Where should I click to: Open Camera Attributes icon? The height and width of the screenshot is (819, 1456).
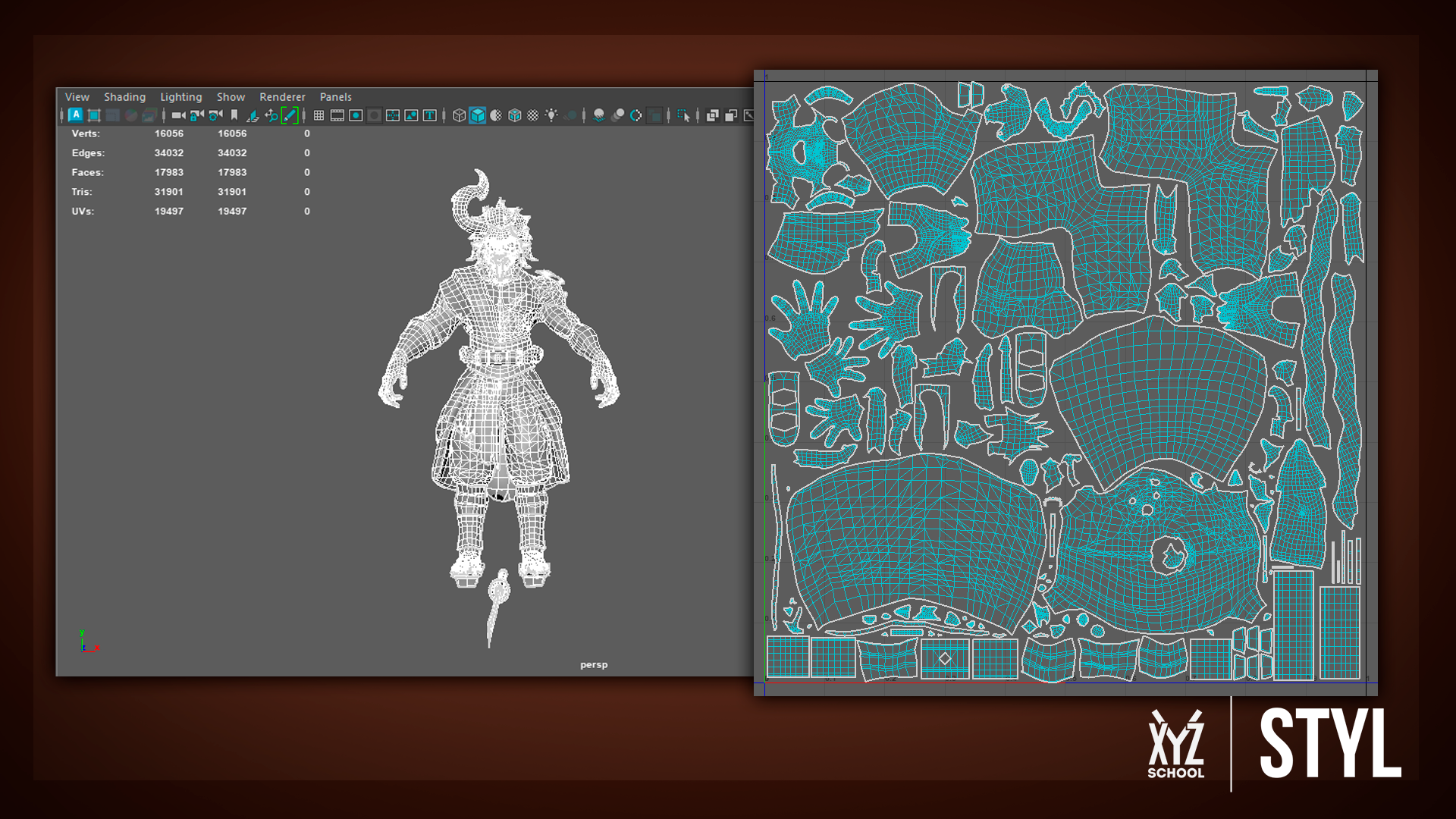[x=215, y=115]
